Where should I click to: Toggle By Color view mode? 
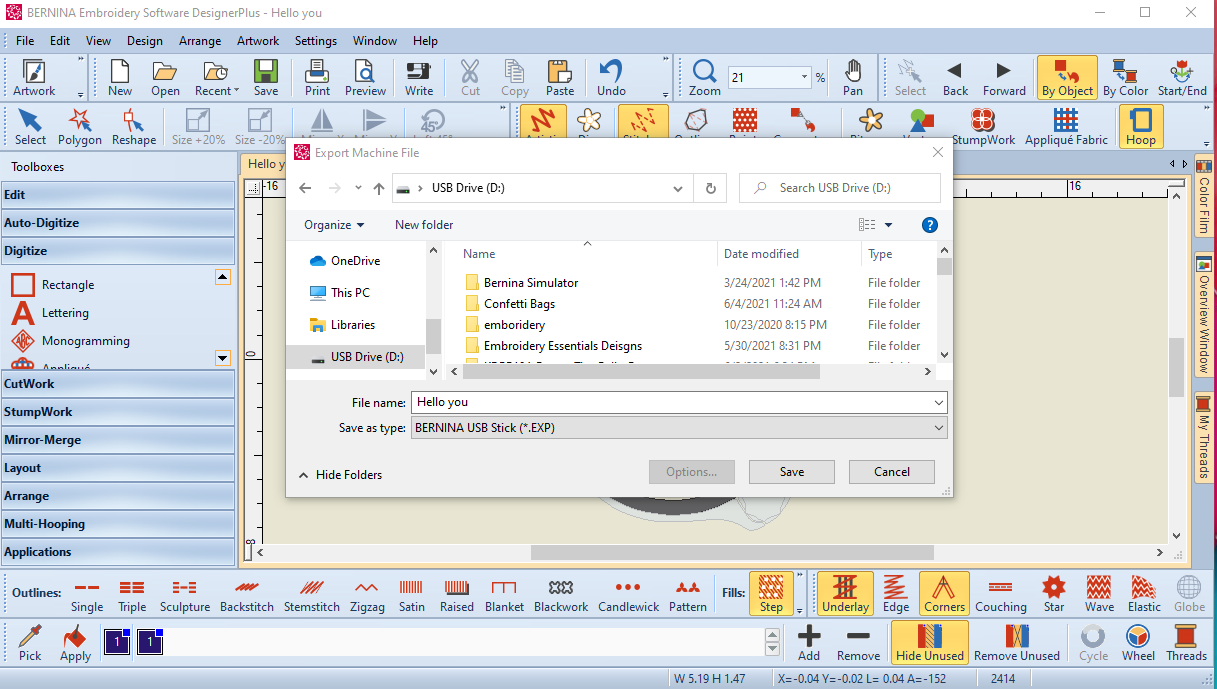(x=1126, y=77)
